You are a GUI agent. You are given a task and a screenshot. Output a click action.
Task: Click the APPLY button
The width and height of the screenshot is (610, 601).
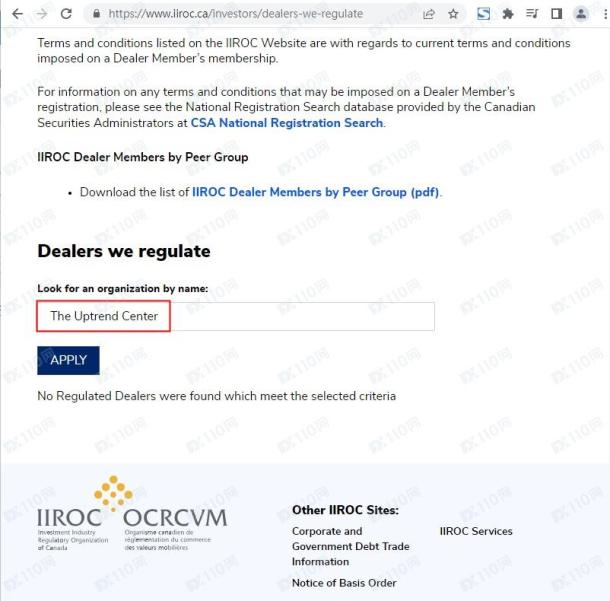click(x=68, y=360)
